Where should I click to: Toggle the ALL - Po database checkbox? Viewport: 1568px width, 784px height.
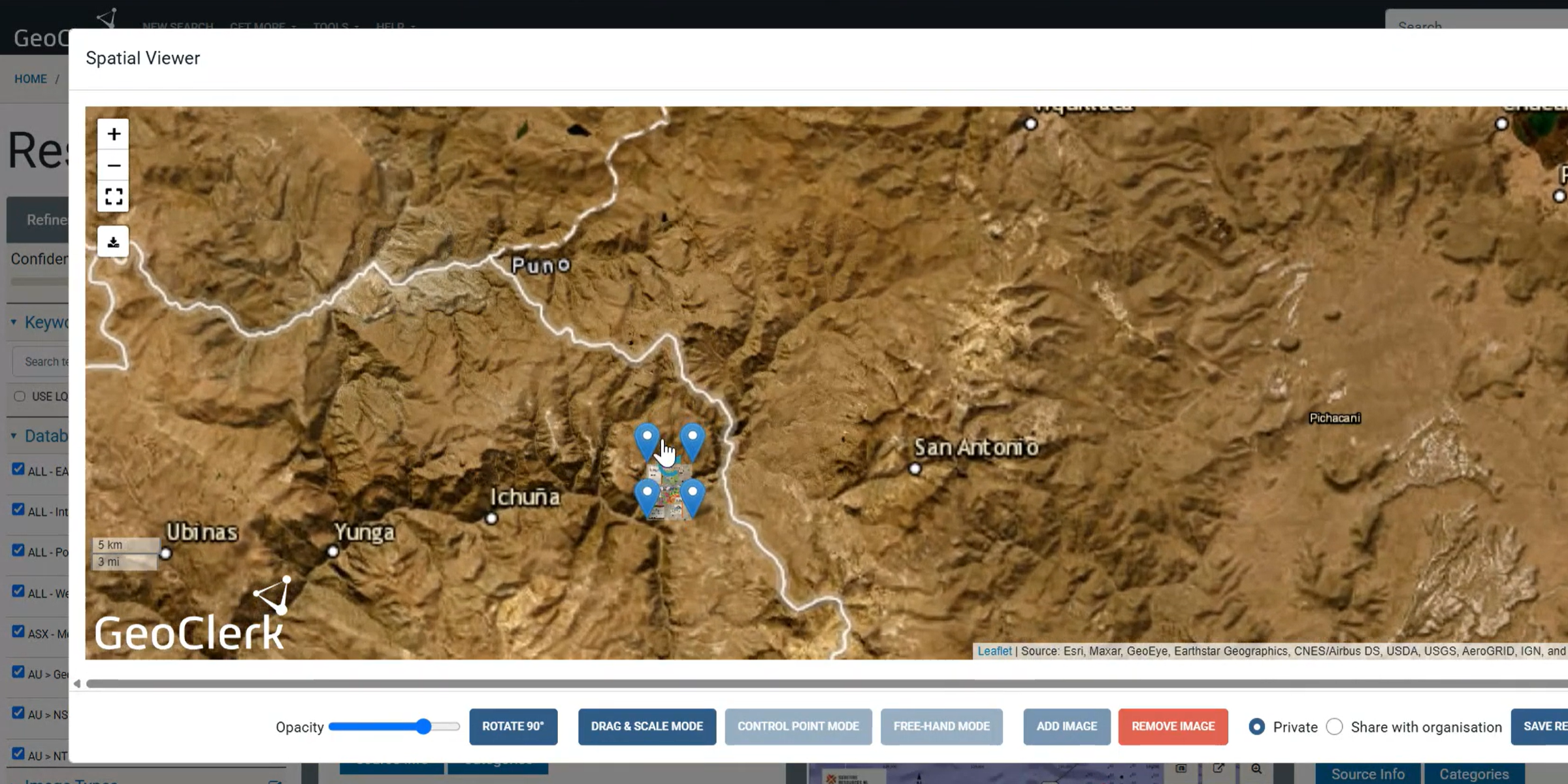pos(18,550)
